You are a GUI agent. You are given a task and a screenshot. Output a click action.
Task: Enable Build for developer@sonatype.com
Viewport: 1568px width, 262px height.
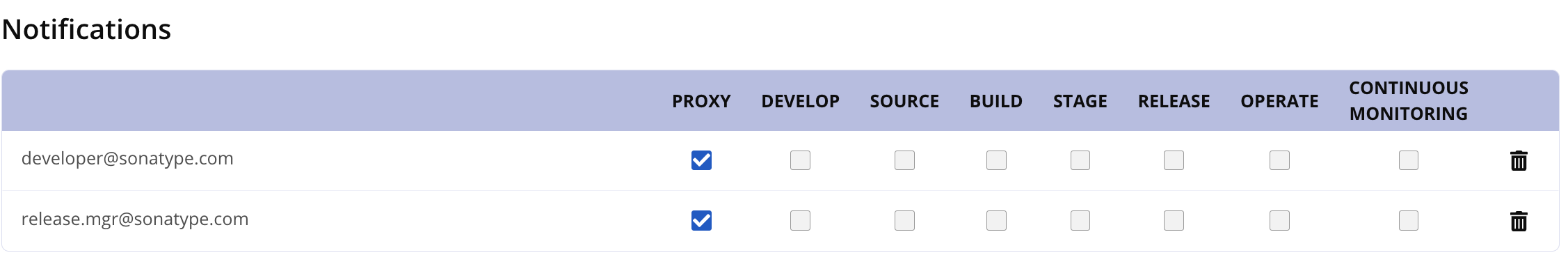996,160
